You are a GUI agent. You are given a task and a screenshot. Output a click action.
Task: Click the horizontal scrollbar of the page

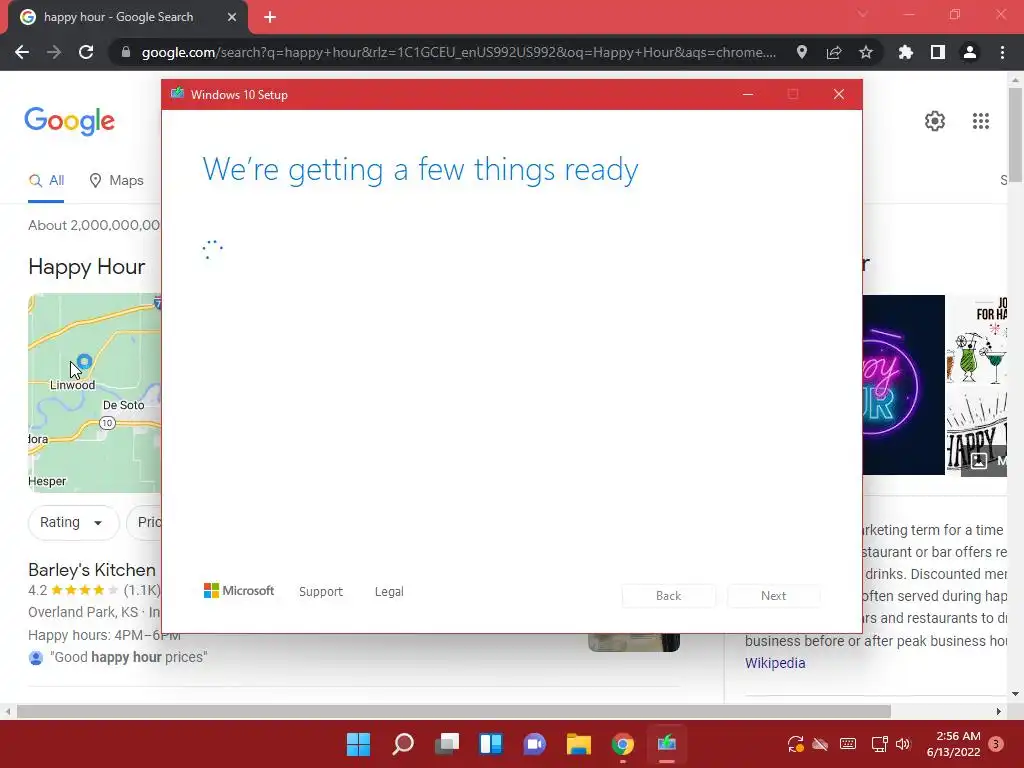coord(454,711)
